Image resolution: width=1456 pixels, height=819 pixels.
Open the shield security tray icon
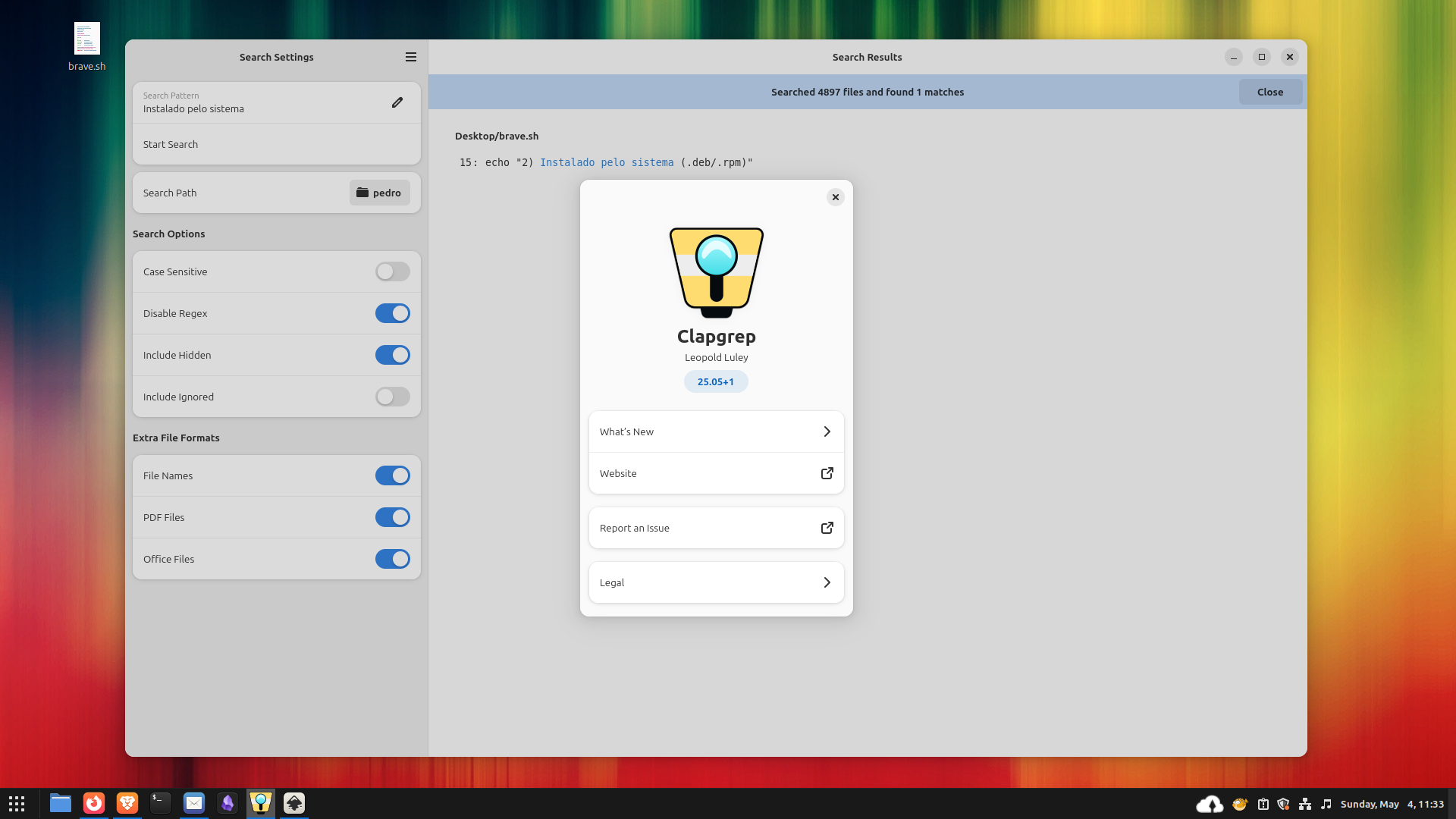coord(1283,804)
